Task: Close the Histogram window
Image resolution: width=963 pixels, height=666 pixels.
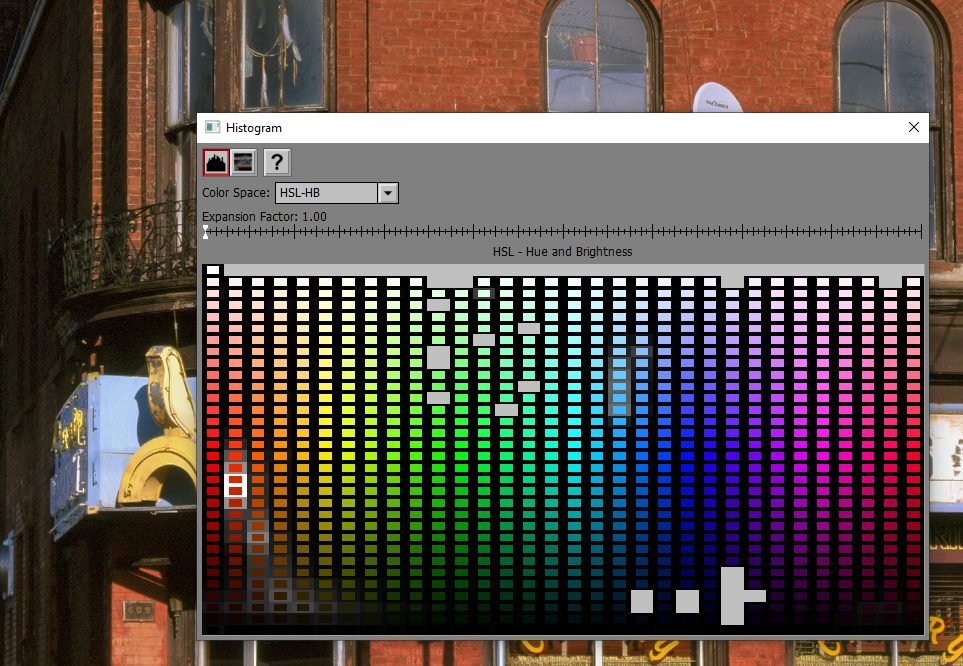Action: pos(913,128)
